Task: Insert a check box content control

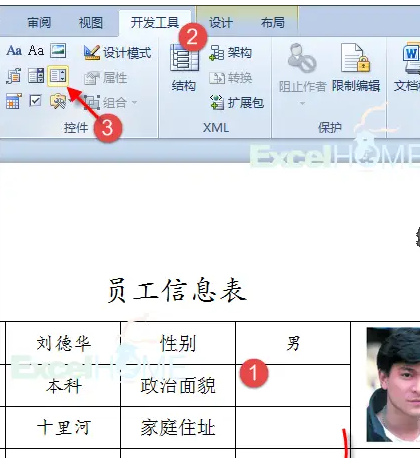Action: point(35,101)
